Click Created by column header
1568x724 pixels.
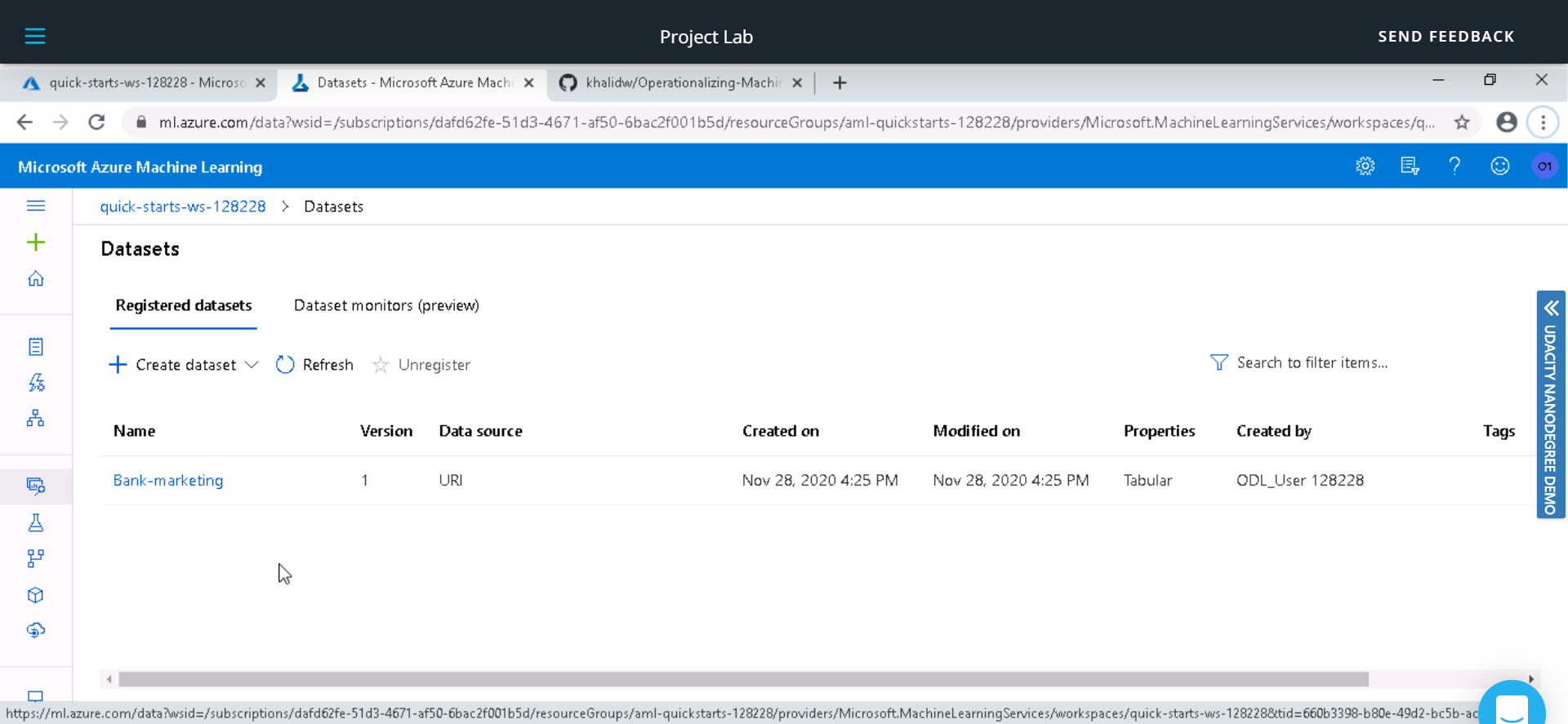1274,431
